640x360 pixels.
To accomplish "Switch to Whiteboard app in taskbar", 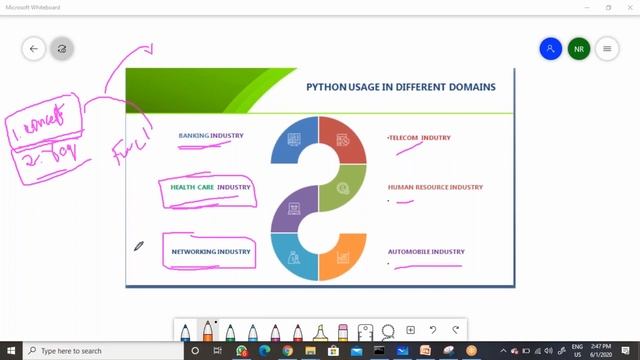I will click(402, 351).
